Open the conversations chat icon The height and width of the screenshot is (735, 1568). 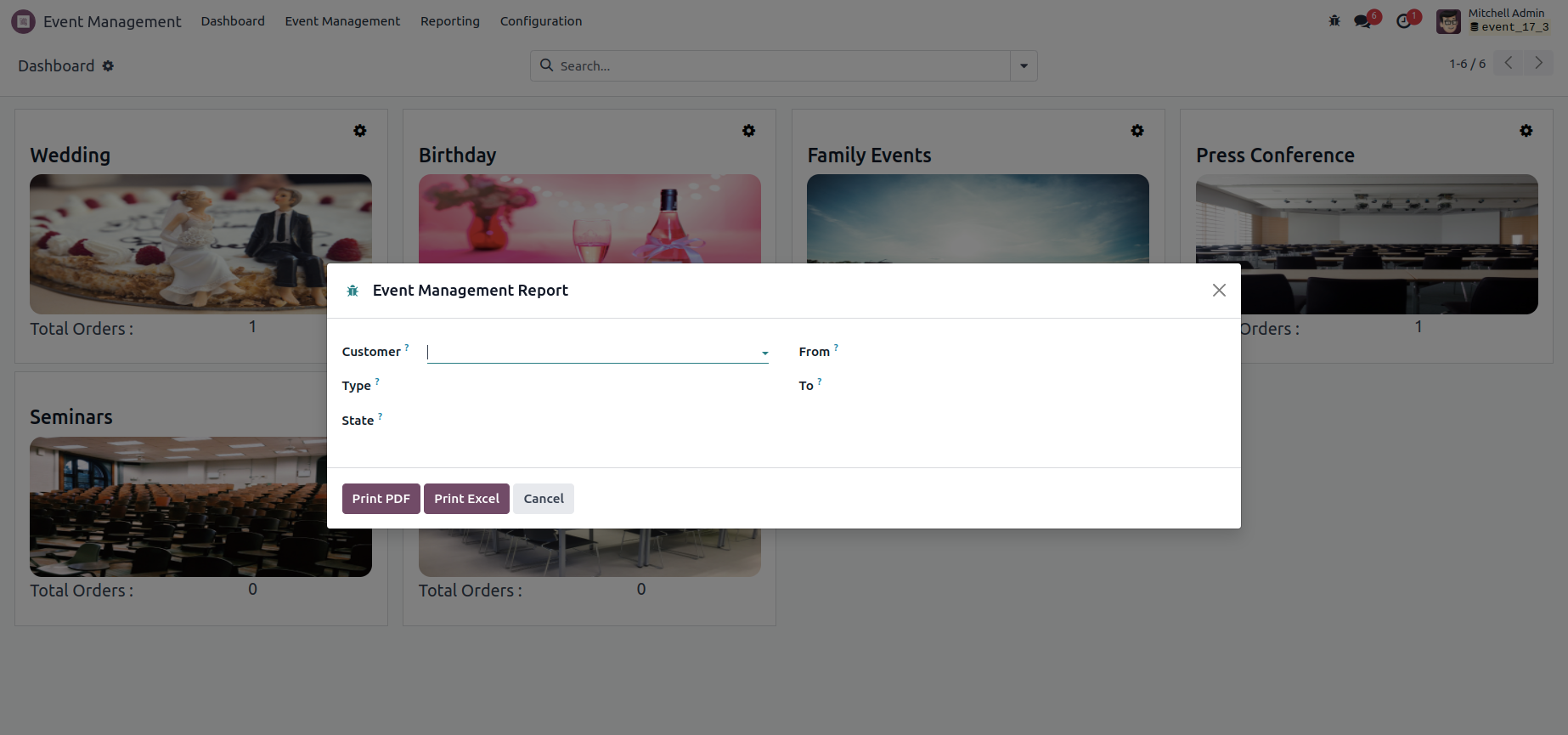tap(1364, 21)
